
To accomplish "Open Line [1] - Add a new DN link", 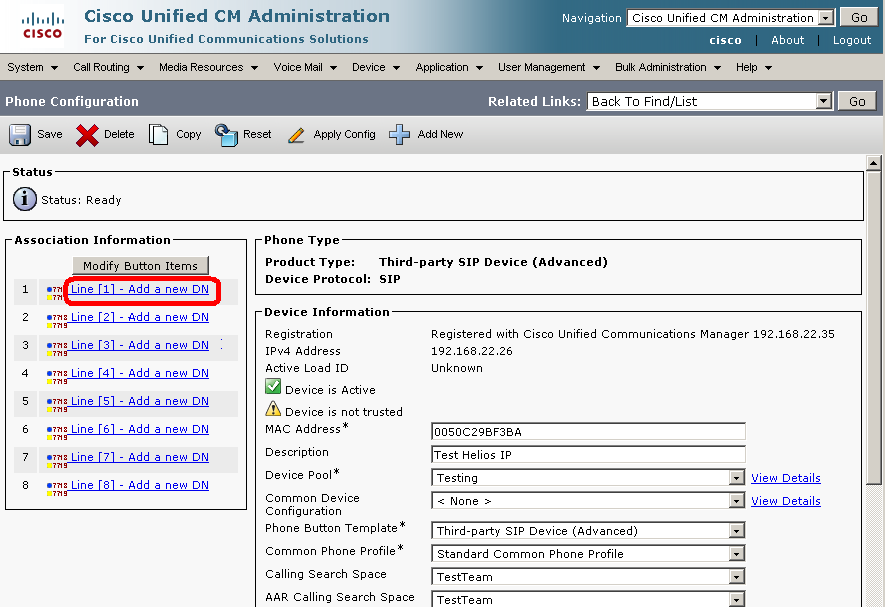I will [x=140, y=289].
